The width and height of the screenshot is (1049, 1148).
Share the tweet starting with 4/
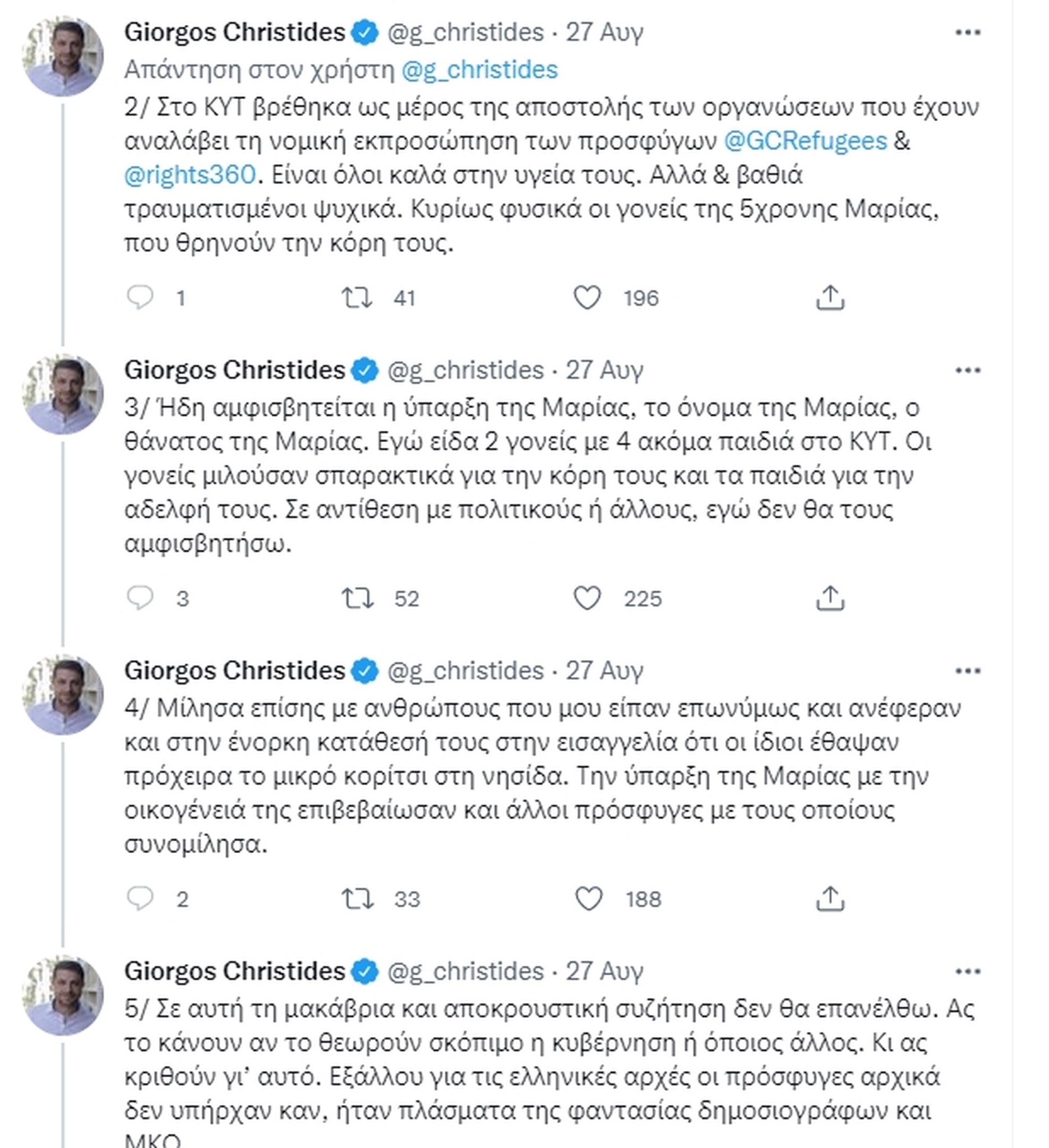(x=830, y=899)
